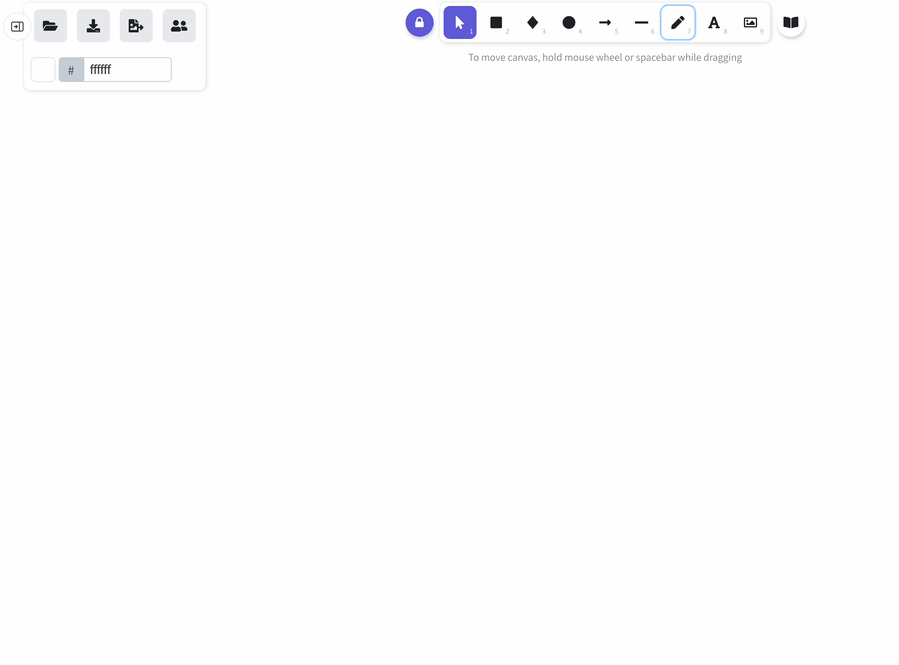
Task: Select the Diamond tool
Action: pyautogui.click(x=532, y=22)
